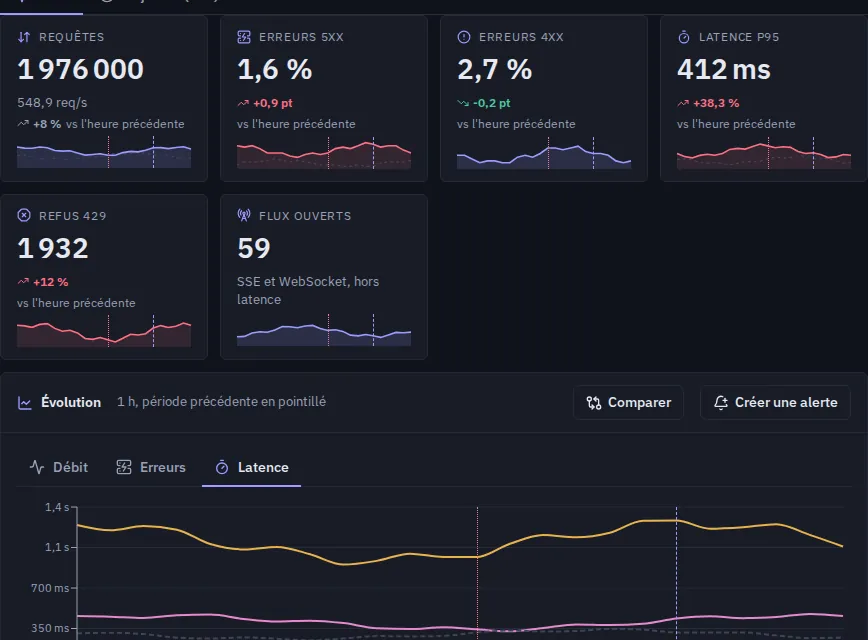Click the Flux ouverts sparkline chart
Screen dimensions: 868x640
324,331
